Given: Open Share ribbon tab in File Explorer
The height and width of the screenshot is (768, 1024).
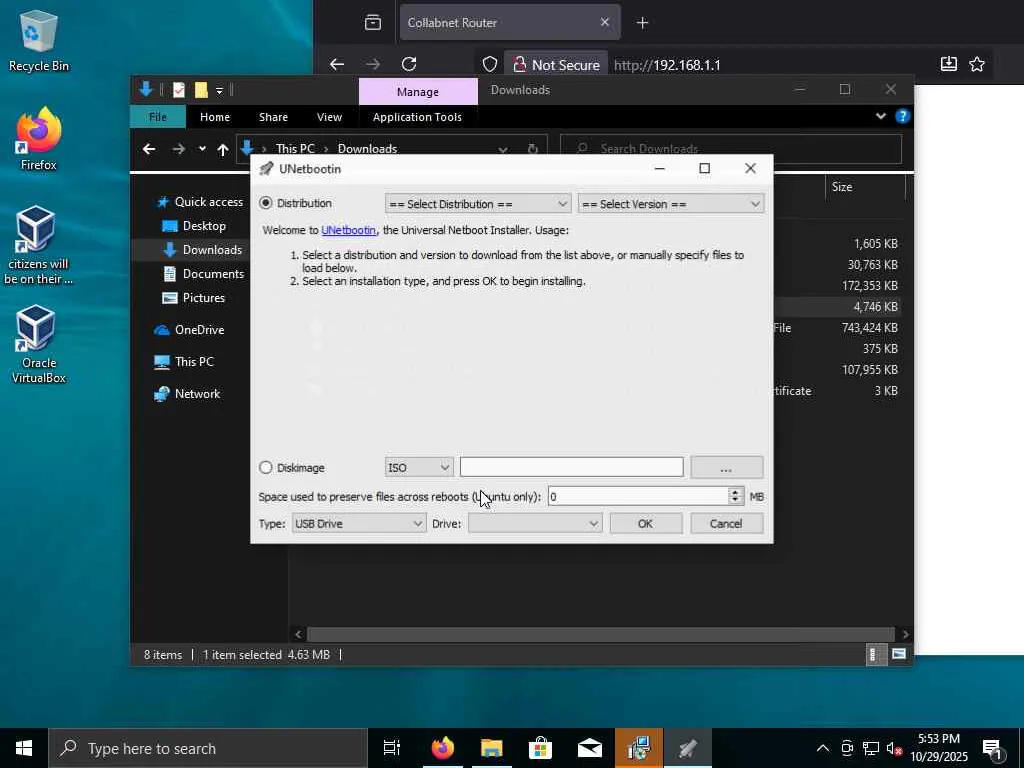Looking at the screenshot, I should coord(273,117).
